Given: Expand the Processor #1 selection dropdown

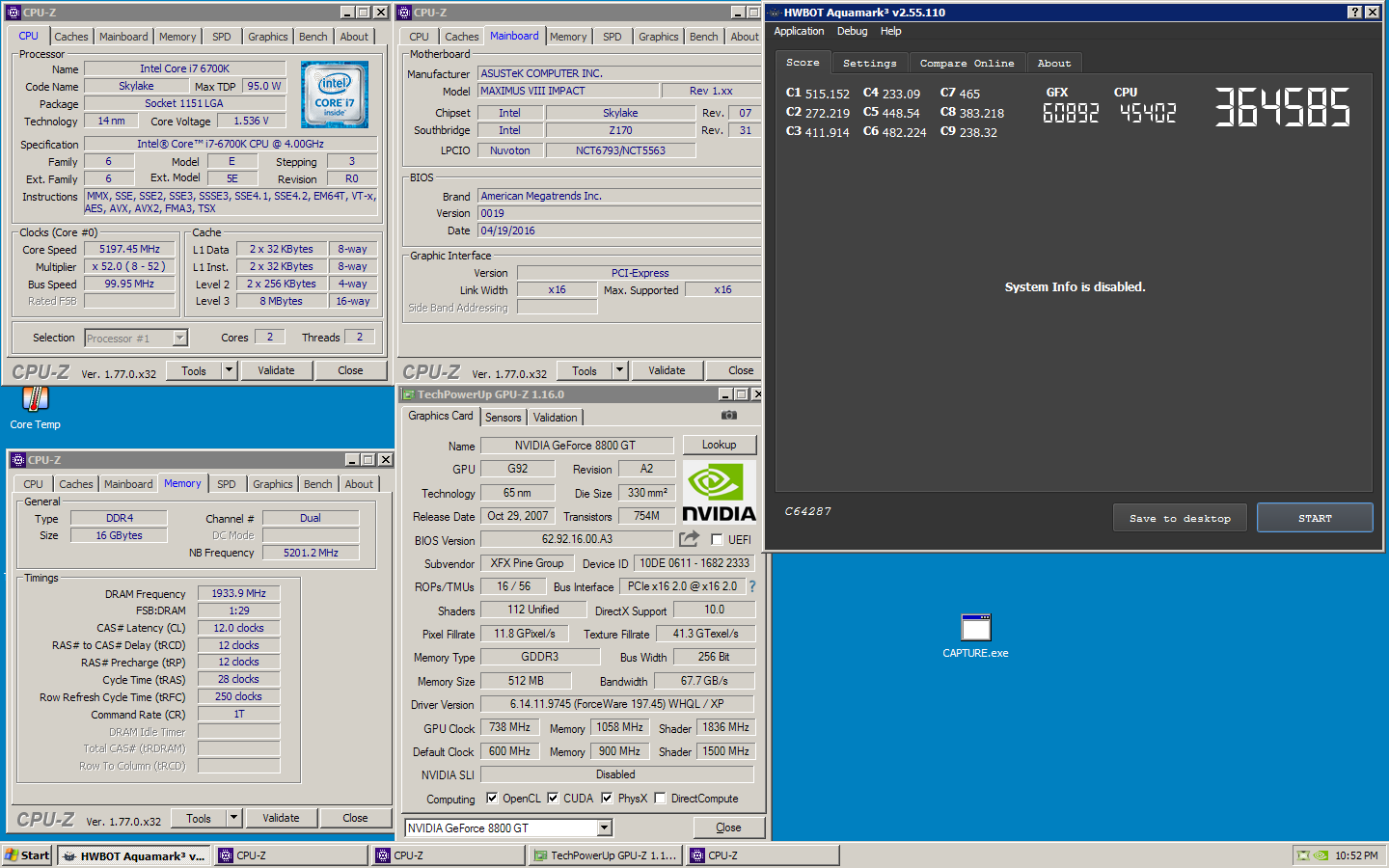Looking at the screenshot, I should tap(179, 339).
